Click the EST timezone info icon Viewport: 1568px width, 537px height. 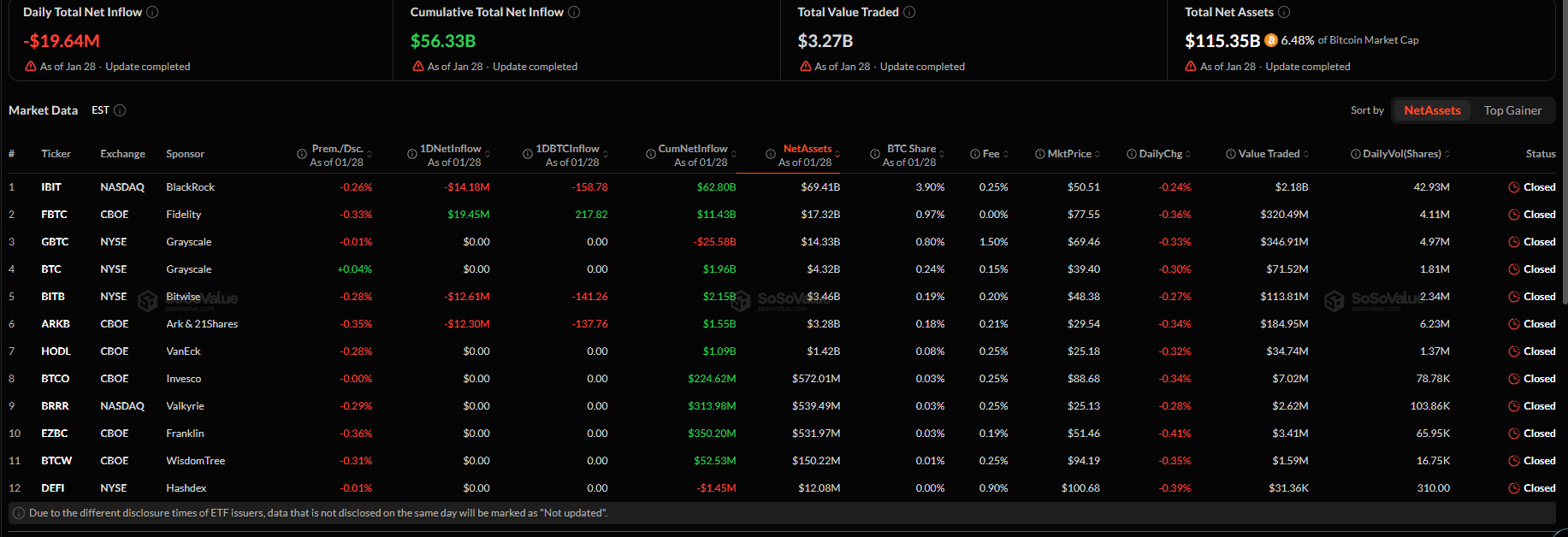coord(120,110)
